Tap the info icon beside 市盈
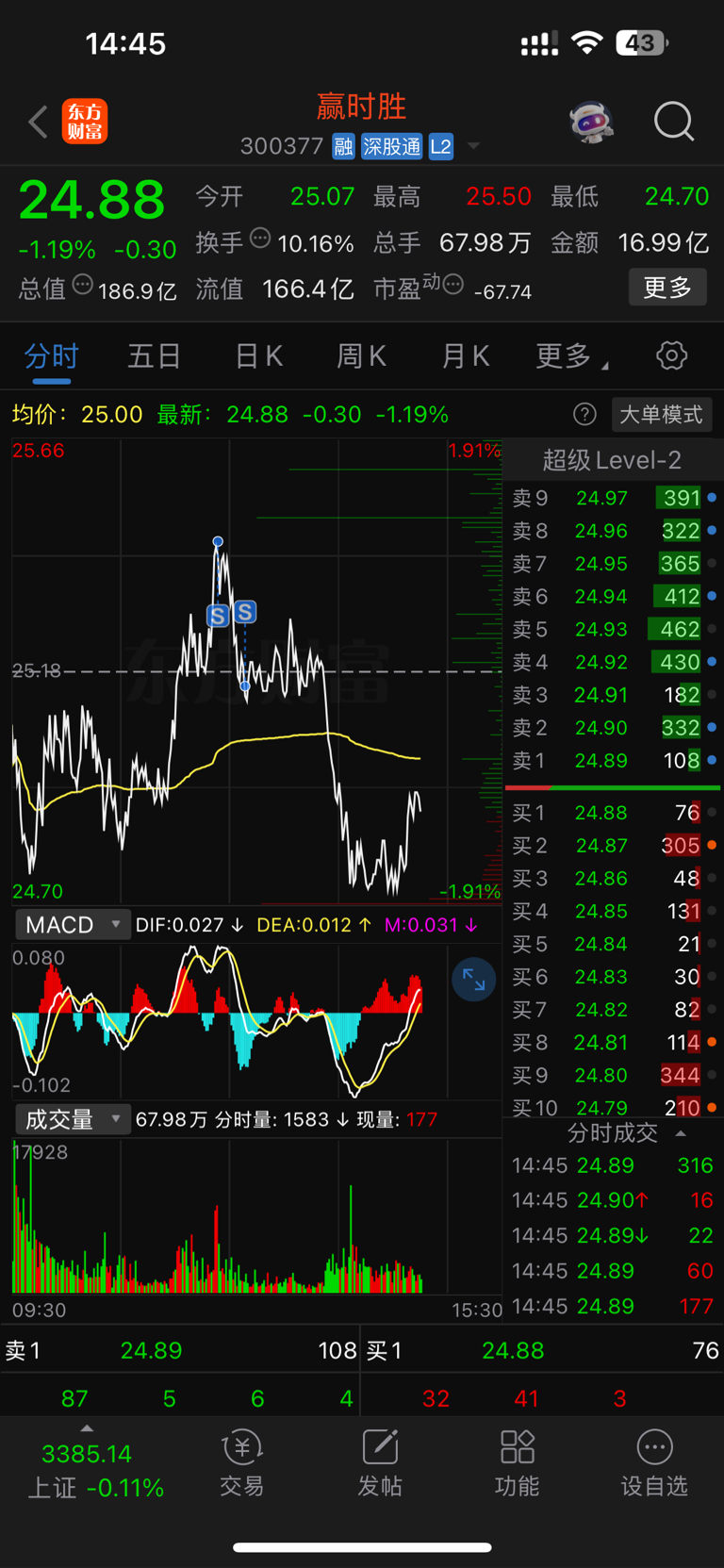 click(453, 285)
